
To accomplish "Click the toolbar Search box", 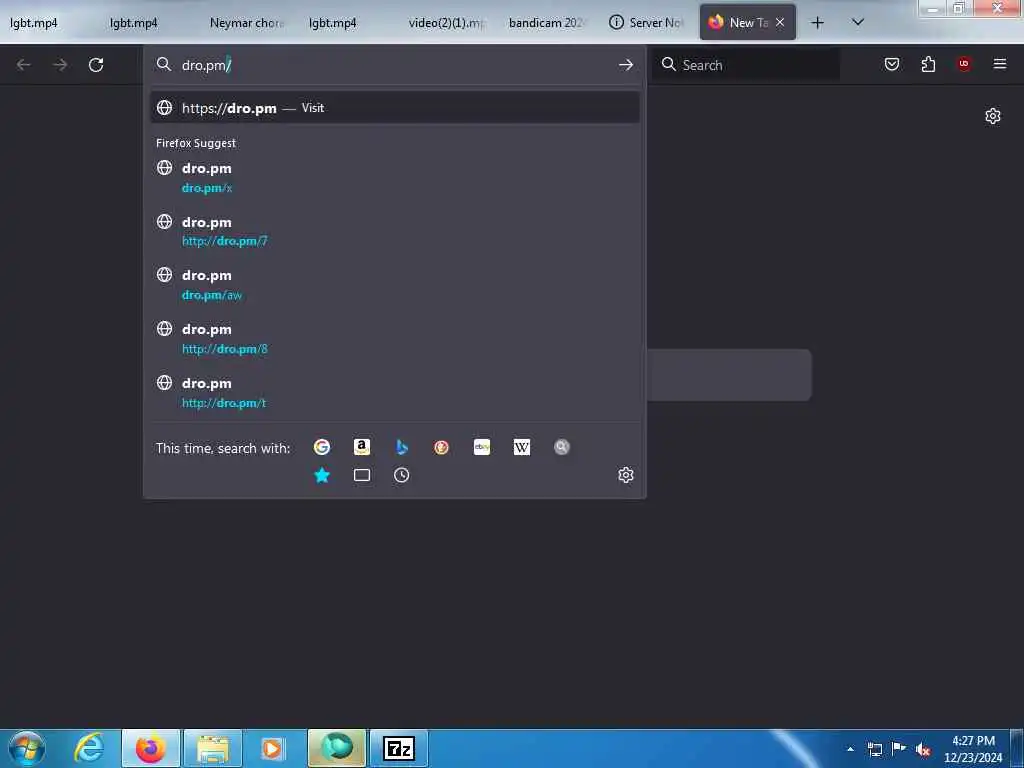I will pyautogui.click(x=746, y=65).
